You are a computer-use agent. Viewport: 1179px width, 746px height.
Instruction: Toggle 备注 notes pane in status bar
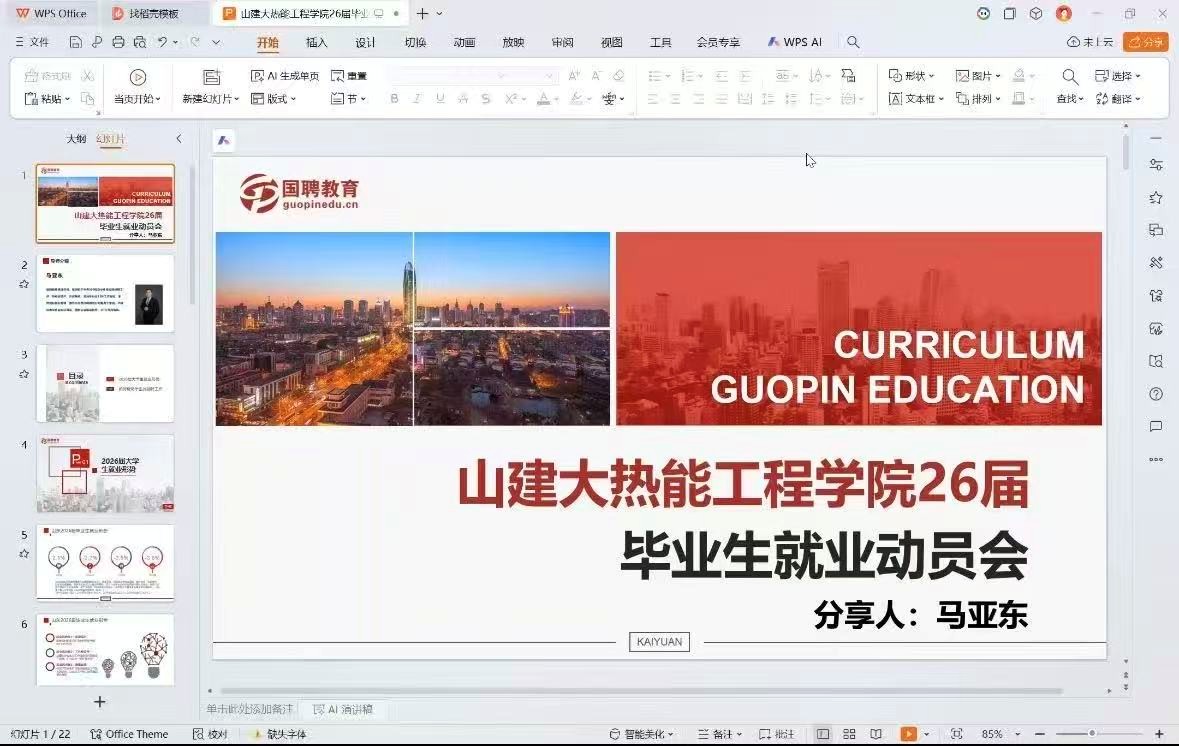click(x=720, y=734)
